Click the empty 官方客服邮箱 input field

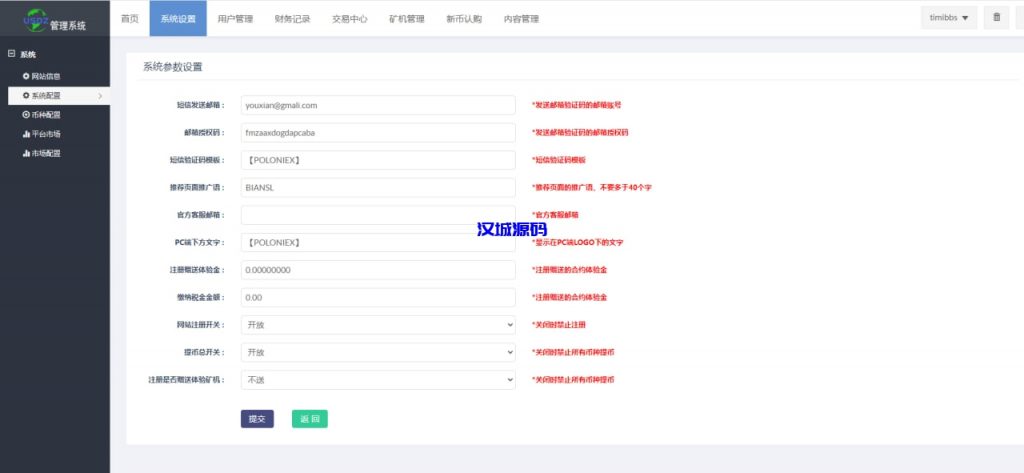coord(378,215)
